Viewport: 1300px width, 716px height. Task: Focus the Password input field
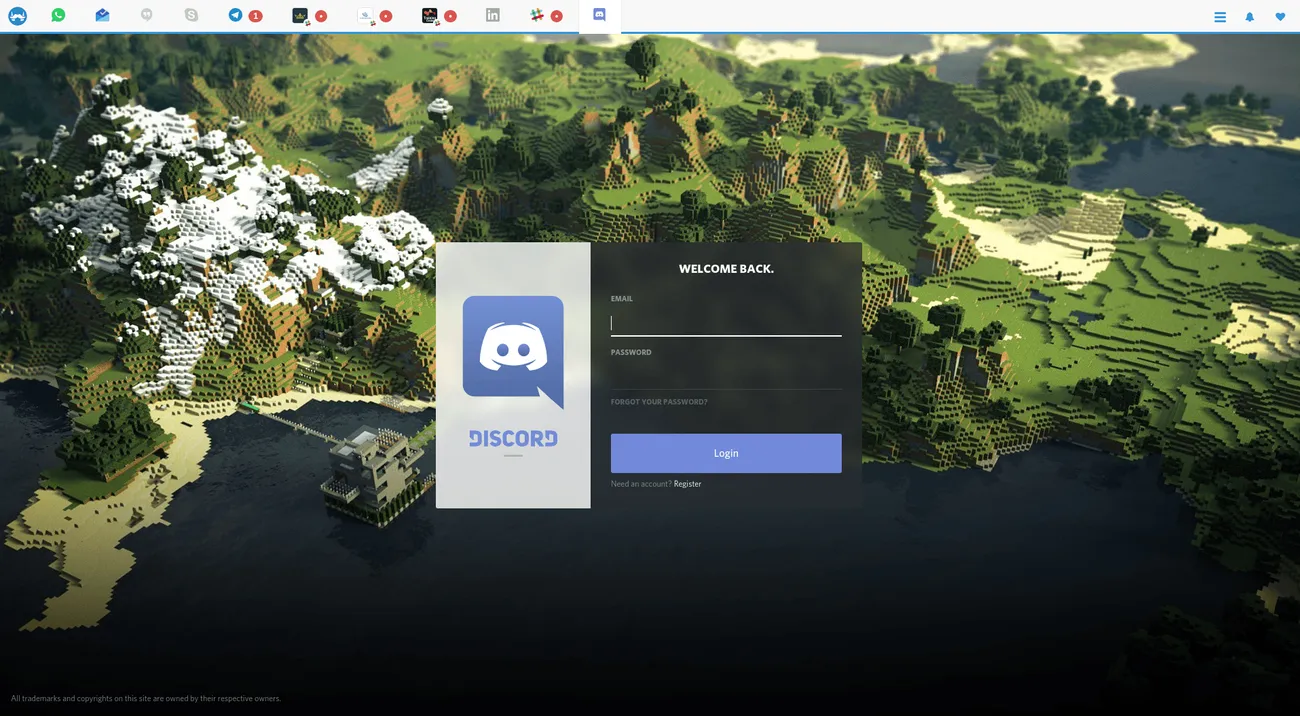click(726, 376)
